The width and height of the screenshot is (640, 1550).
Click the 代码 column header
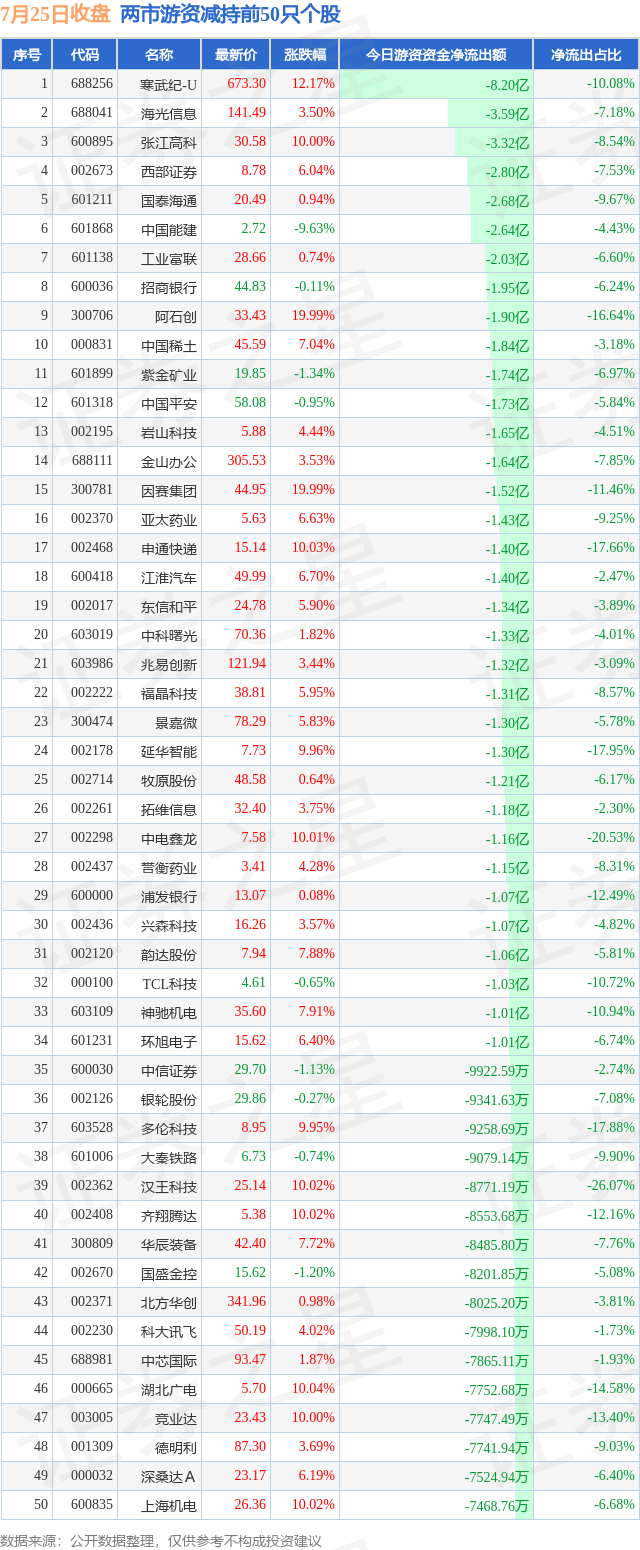coord(85,55)
